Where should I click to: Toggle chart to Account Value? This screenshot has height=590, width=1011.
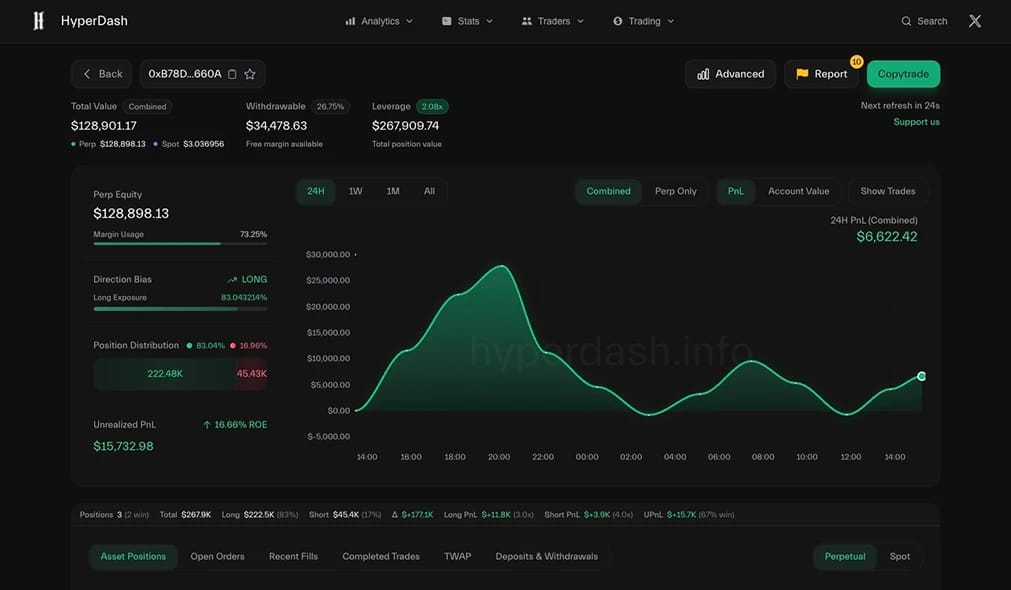coord(798,191)
